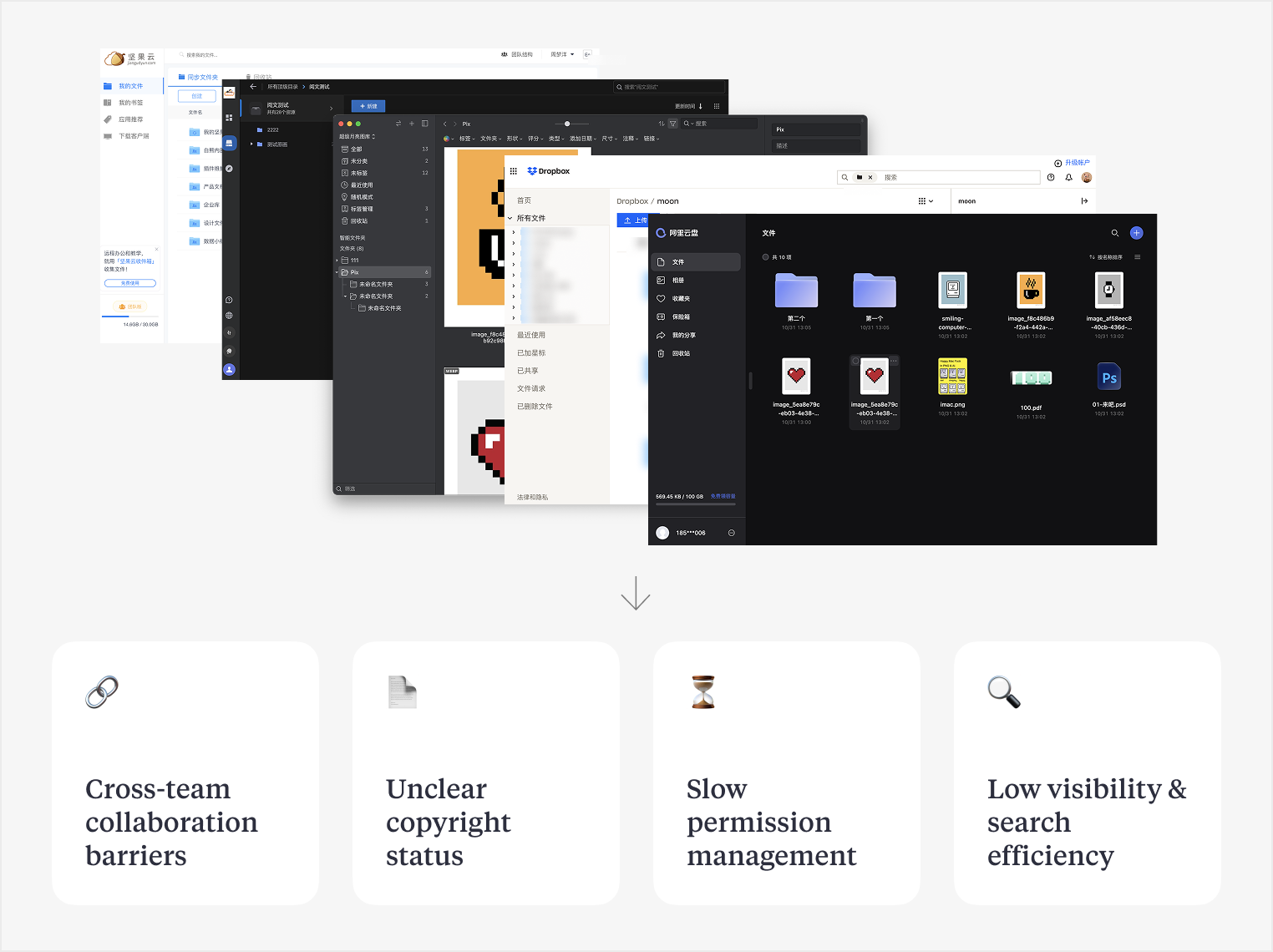Open 我的书签 in the 坚果云 sidebar
Viewport: 1273px width, 952px height.
coord(131,102)
